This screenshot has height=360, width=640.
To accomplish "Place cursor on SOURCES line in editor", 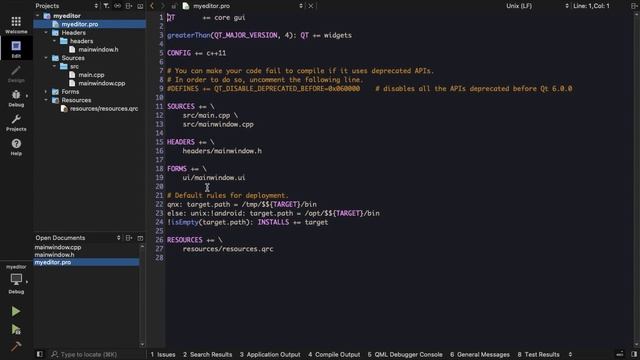I will (x=191, y=107).
